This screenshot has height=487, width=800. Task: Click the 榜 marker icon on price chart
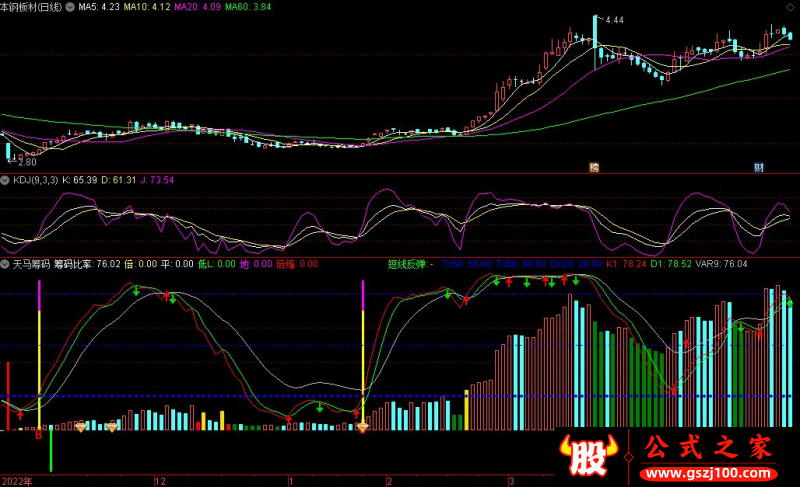594,167
